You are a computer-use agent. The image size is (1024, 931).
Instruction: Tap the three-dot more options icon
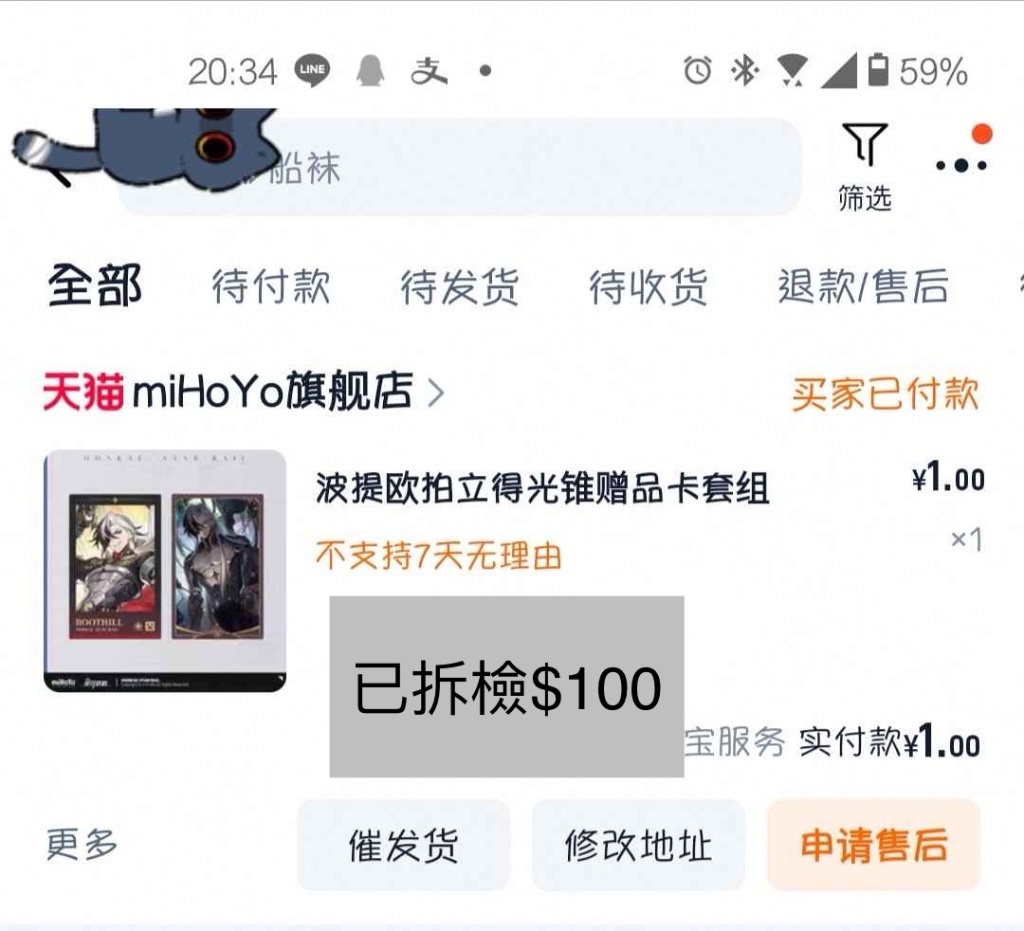click(962, 165)
